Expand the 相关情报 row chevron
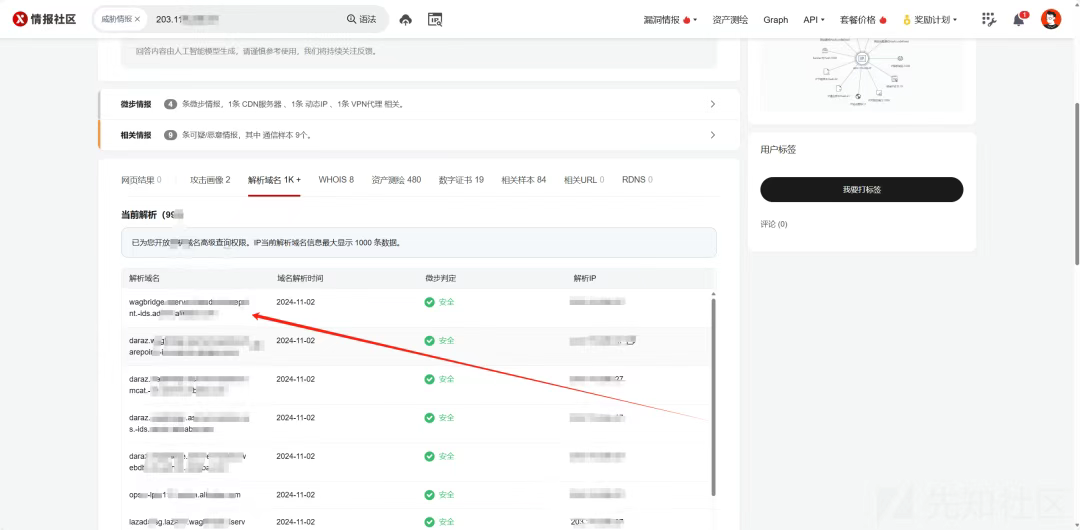The width and height of the screenshot is (1080, 530). point(713,135)
